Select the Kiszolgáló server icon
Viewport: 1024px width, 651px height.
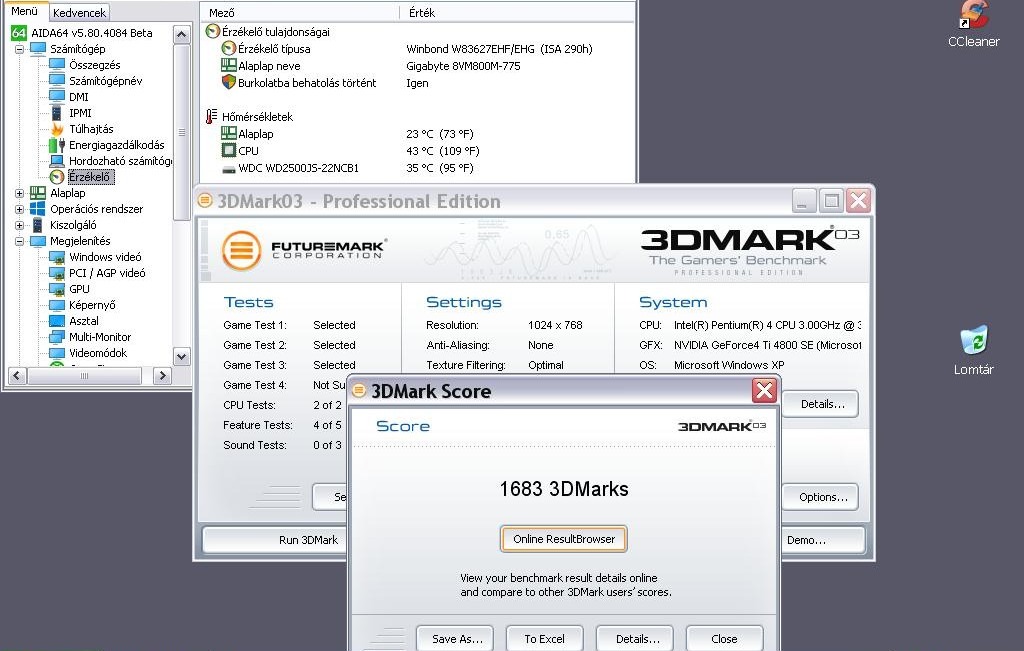point(38,225)
